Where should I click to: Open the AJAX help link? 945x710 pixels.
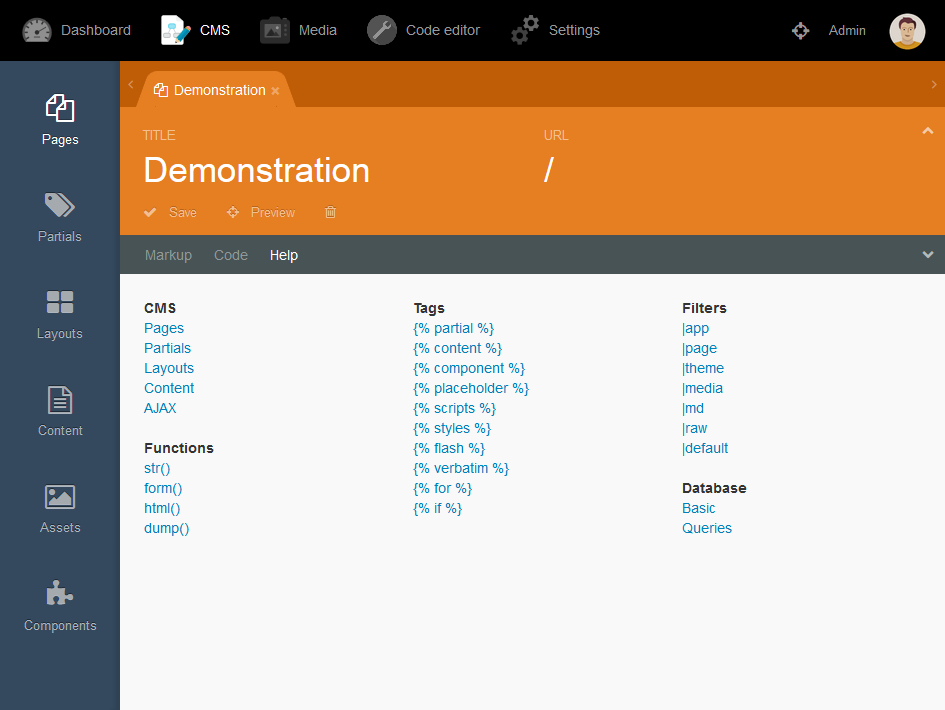160,408
